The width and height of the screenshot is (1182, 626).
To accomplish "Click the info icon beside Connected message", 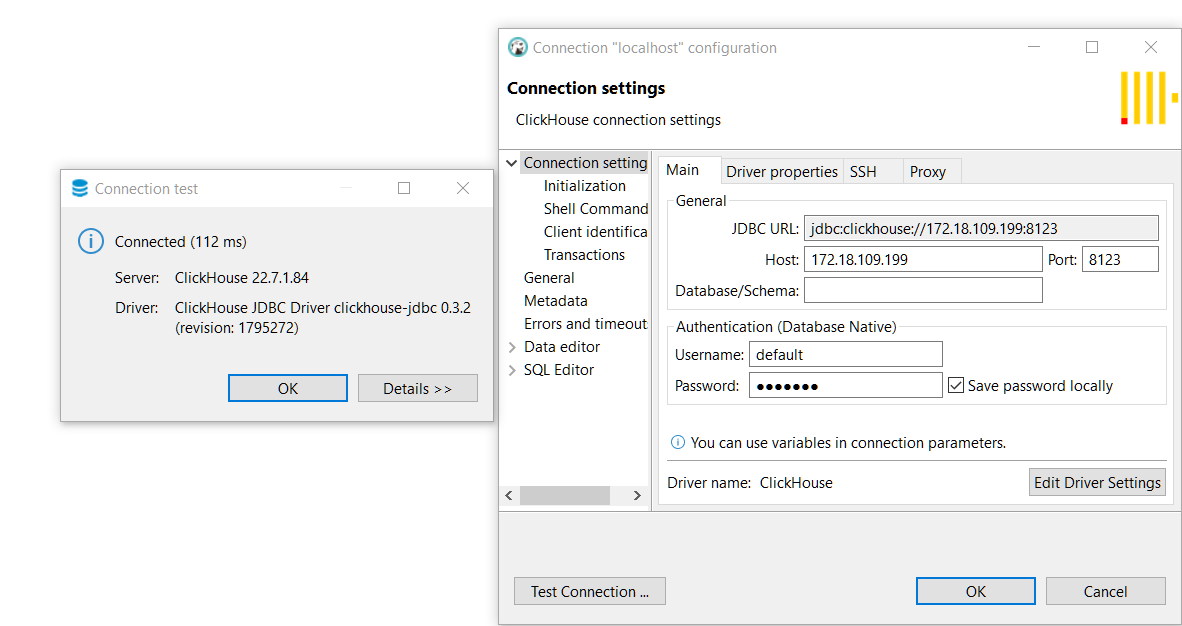I will (x=90, y=241).
